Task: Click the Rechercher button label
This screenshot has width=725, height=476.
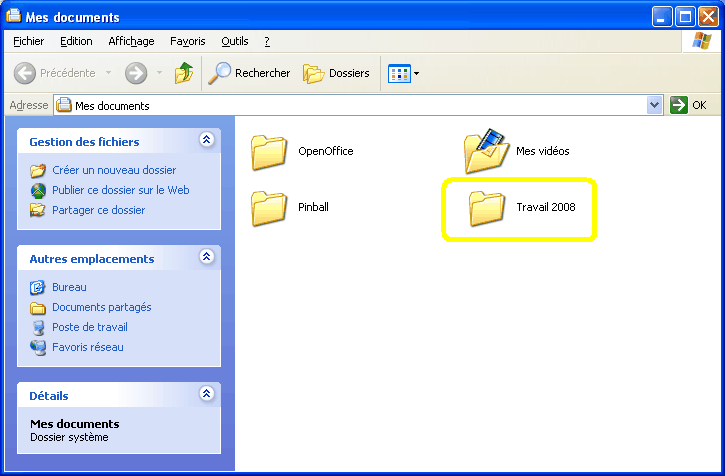Action: click(x=263, y=73)
